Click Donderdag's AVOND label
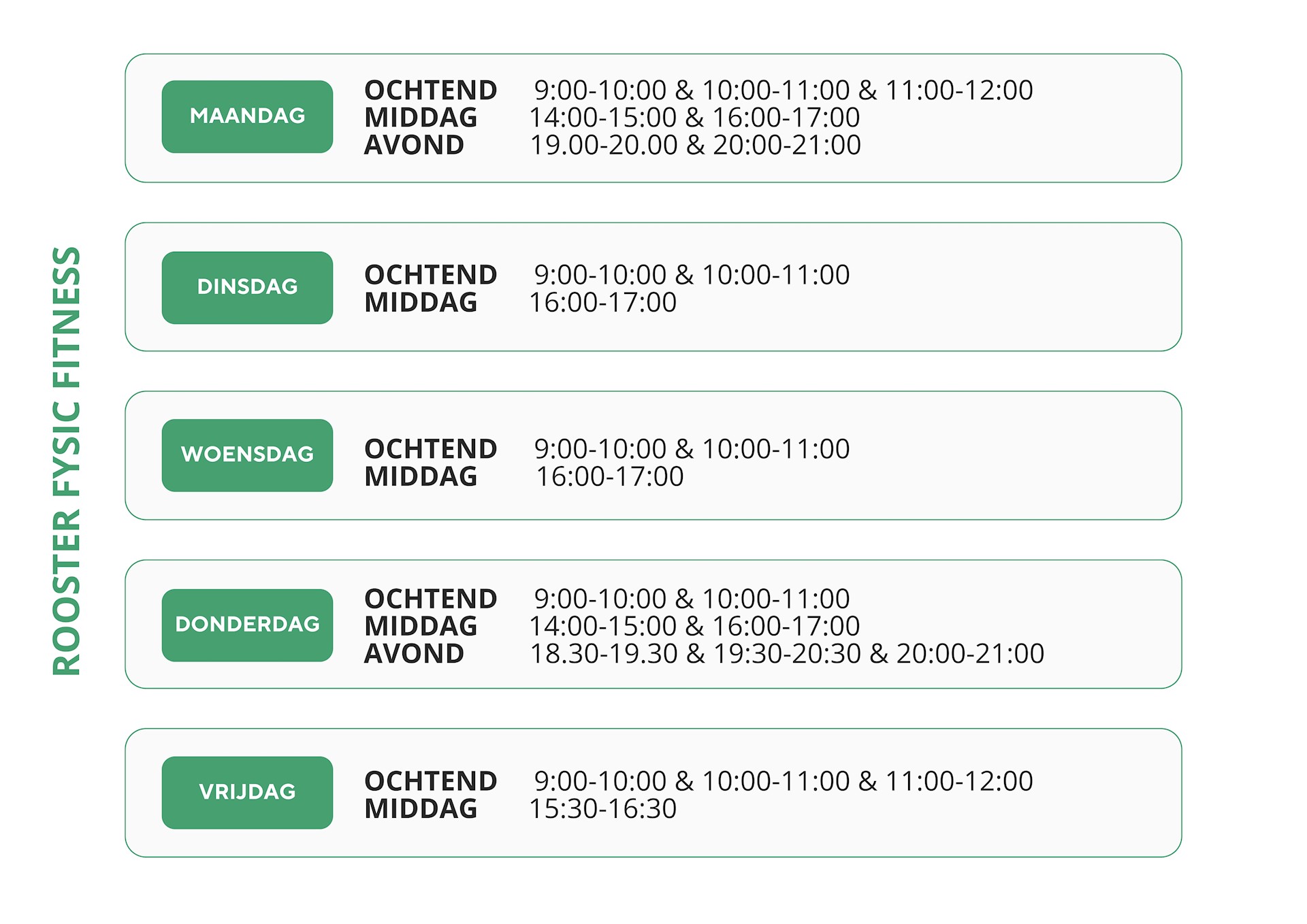The width and height of the screenshot is (1307, 924). tap(414, 654)
